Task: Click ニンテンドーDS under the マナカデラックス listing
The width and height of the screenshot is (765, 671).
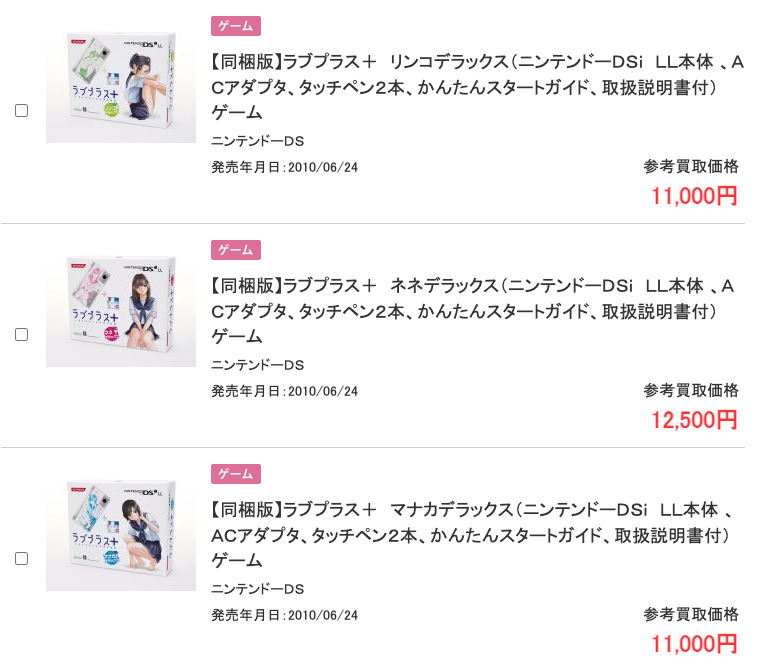Action: click(x=258, y=589)
